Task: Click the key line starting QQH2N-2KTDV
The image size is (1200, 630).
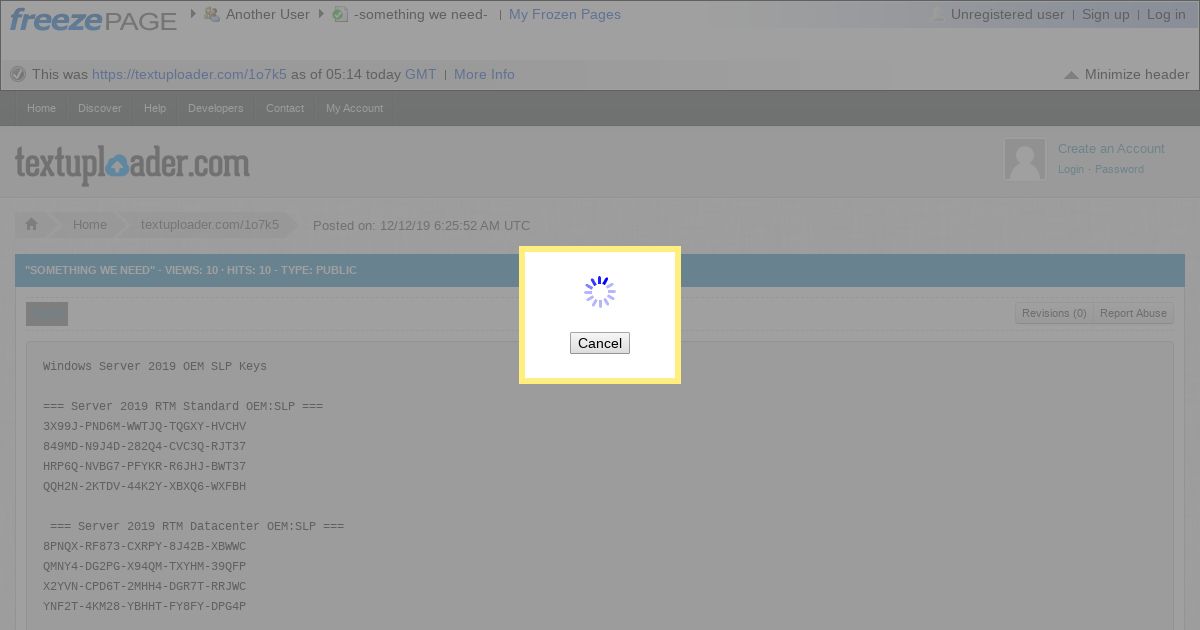Action: 144,486
